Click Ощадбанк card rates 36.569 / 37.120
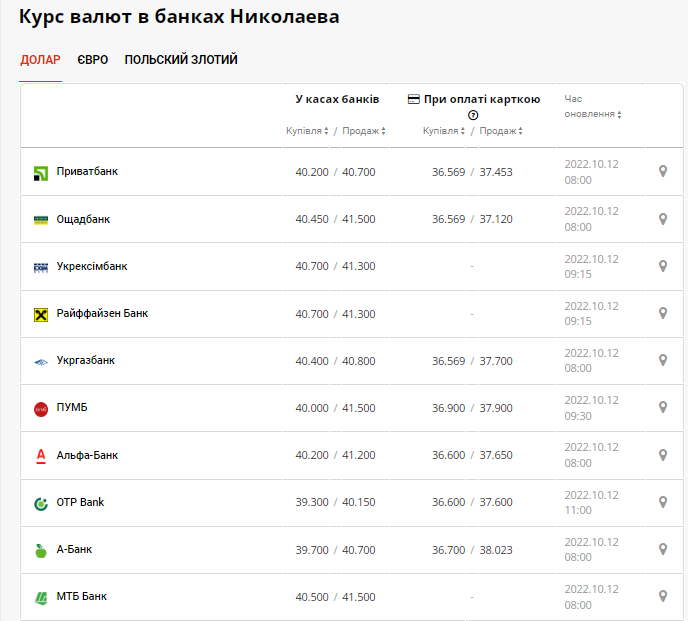The image size is (688, 621). pyautogui.click(x=472, y=219)
